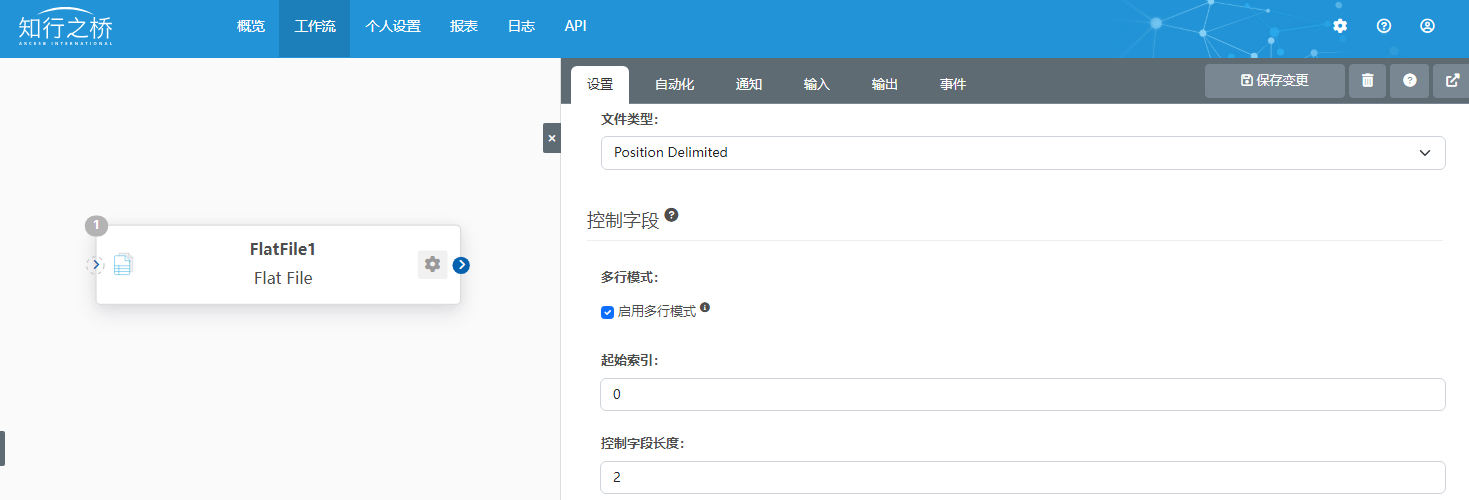Click help icon beside 控制字段 heading

click(x=671, y=215)
